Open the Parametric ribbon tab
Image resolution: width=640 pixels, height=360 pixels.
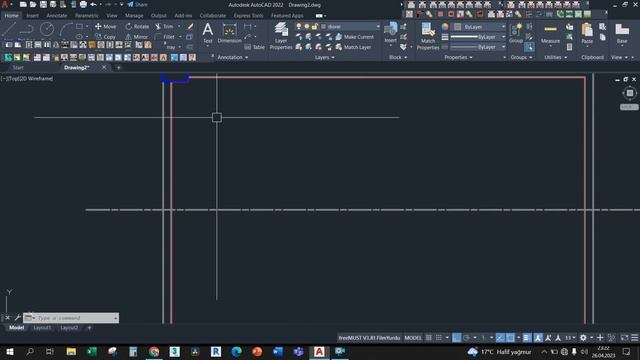87,16
